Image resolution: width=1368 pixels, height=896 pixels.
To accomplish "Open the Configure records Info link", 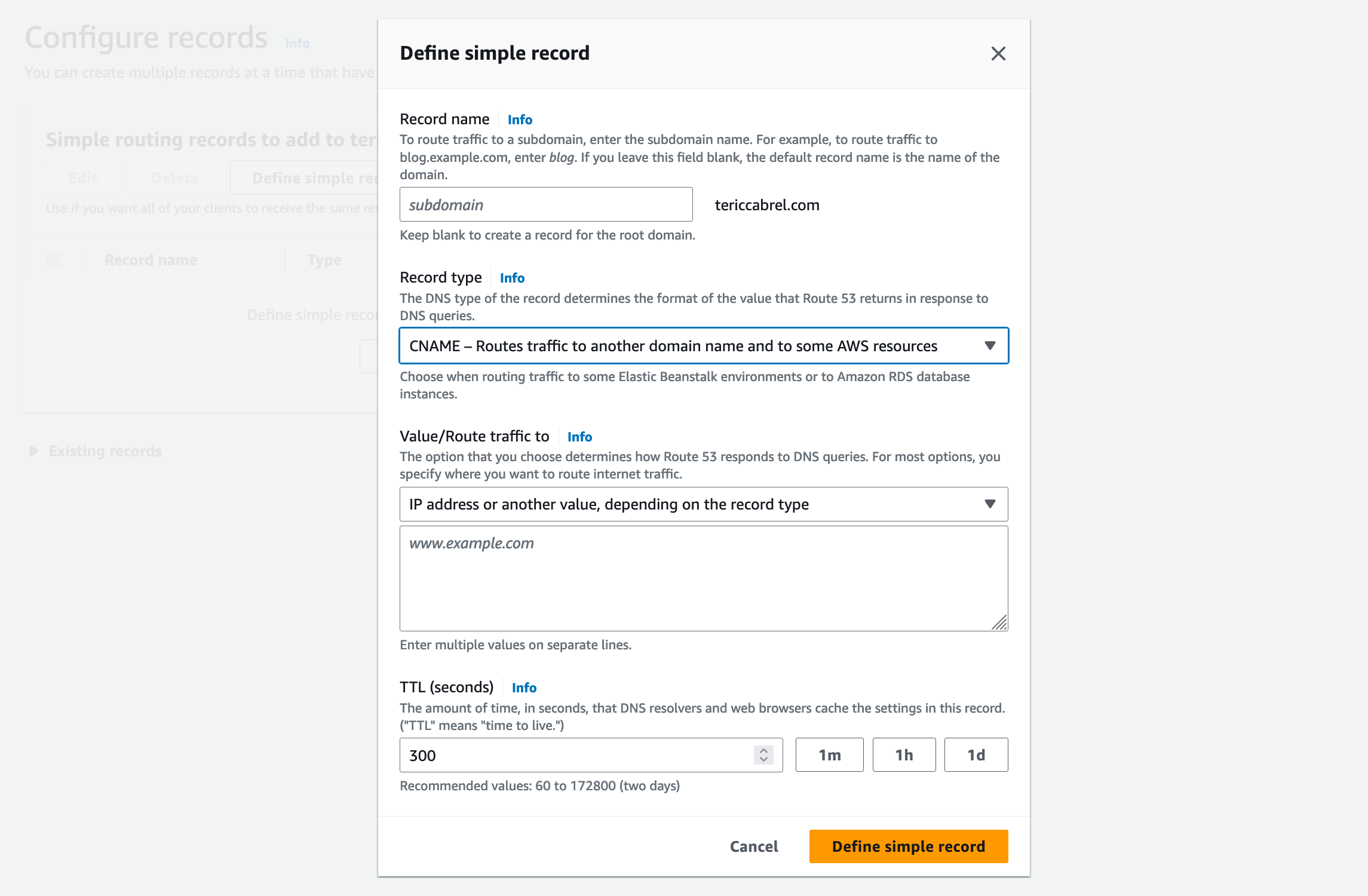I will (297, 43).
